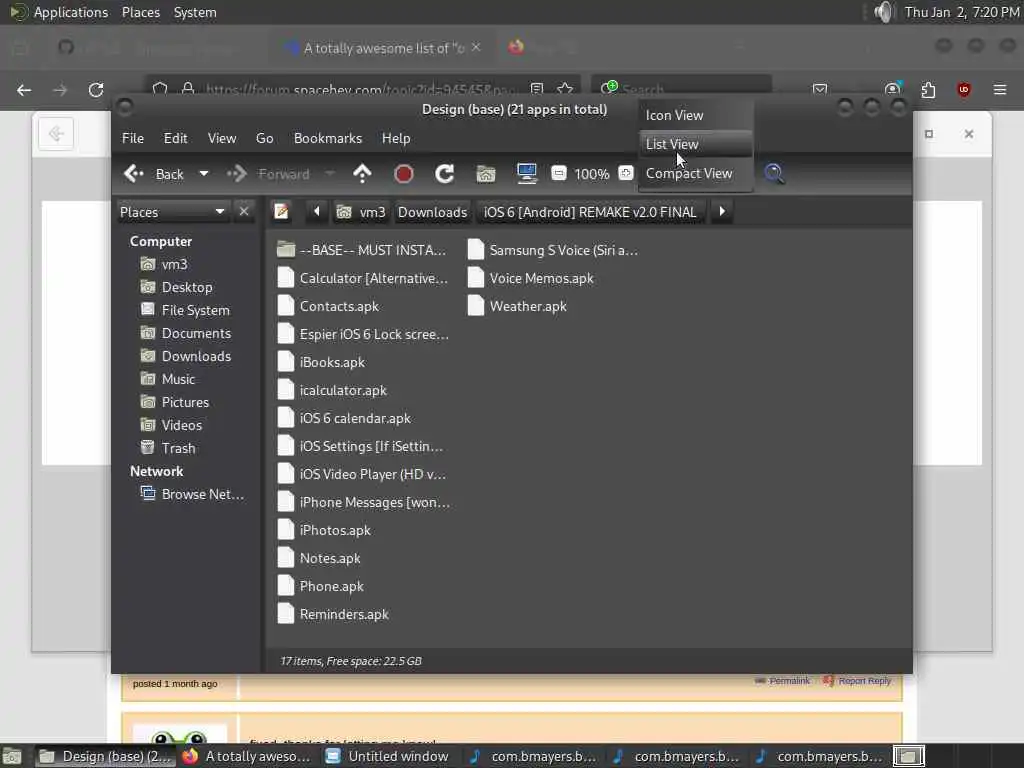Viewport: 1024px width, 768px height.
Task: Zoom in with the plus icon
Action: click(x=626, y=173)
